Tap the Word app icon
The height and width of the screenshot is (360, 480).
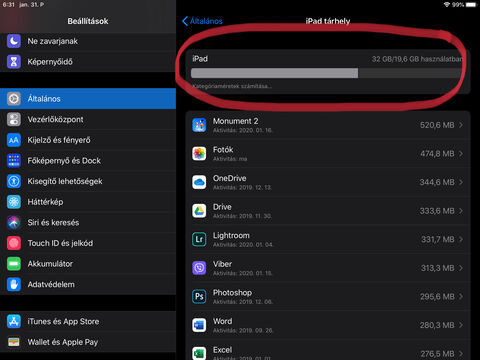coord(199,325)
